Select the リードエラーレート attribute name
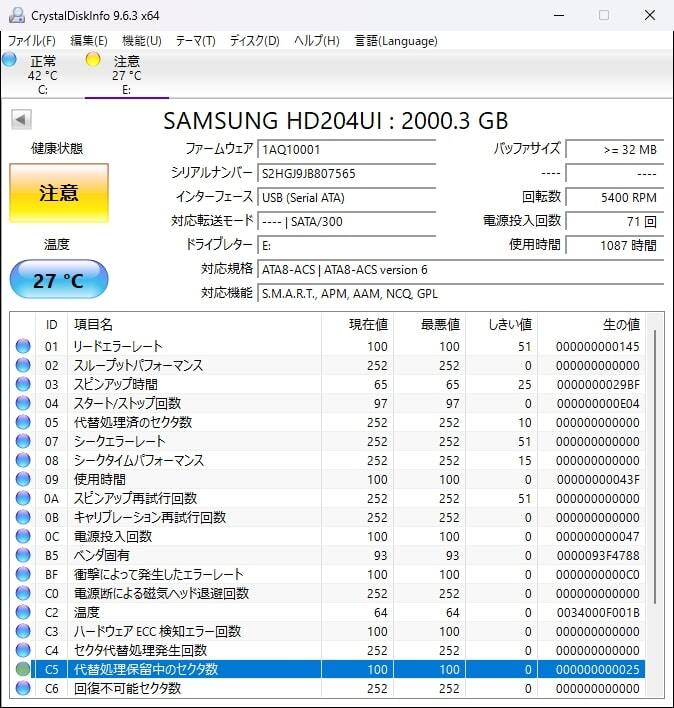The image size is (674, 708). 118,346
